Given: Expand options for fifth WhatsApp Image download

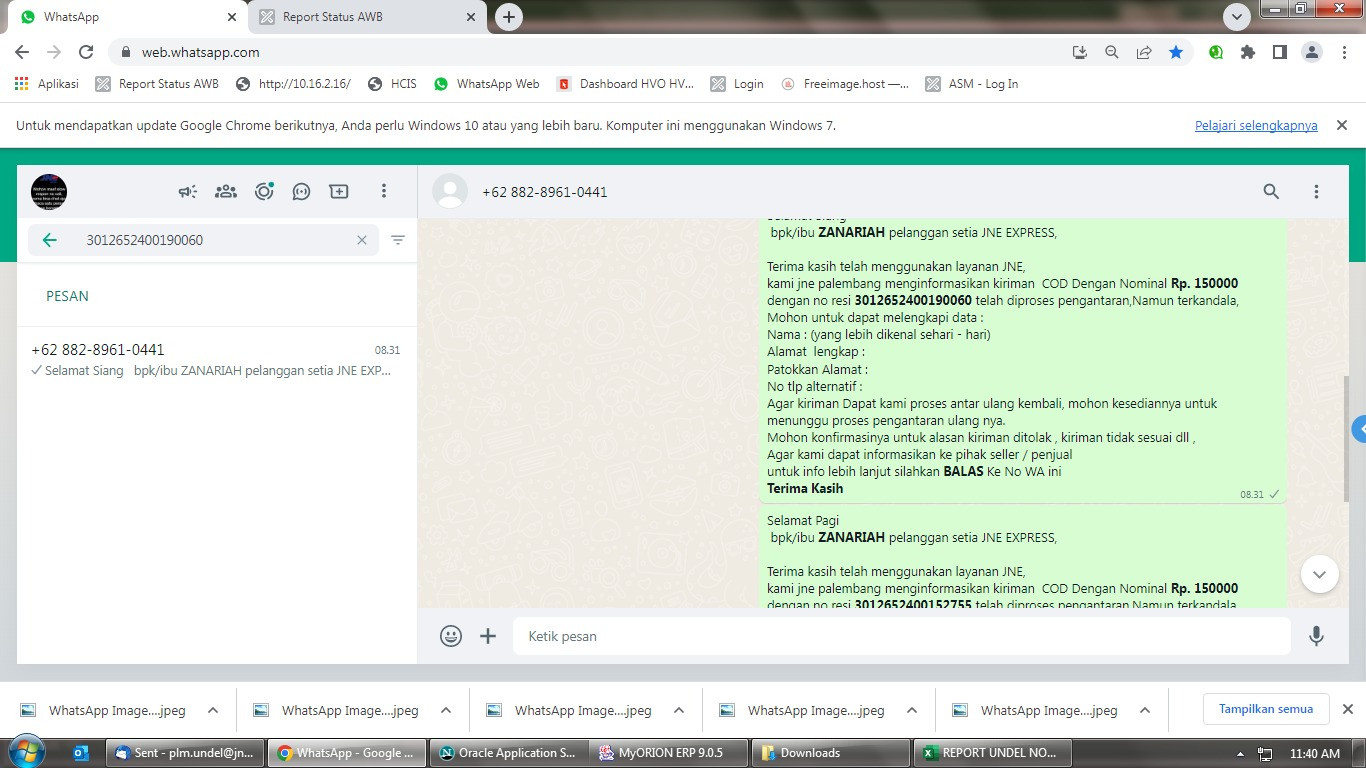Looking at the screenshot, I should tap(1145, 710).
